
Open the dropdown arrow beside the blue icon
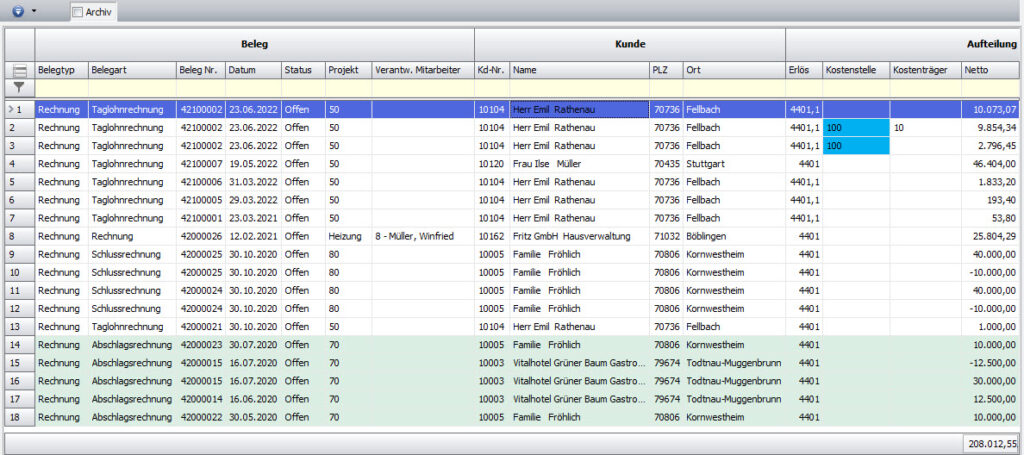pos(34,11)
